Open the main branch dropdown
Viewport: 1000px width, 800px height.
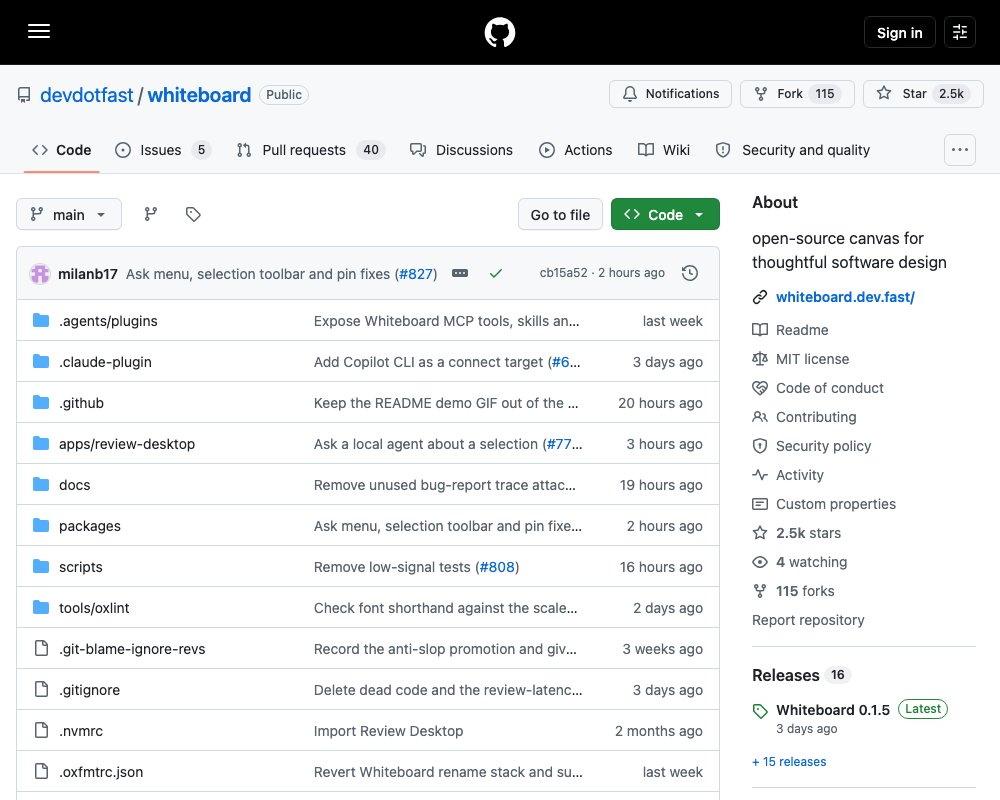click(x=69, y=214)
